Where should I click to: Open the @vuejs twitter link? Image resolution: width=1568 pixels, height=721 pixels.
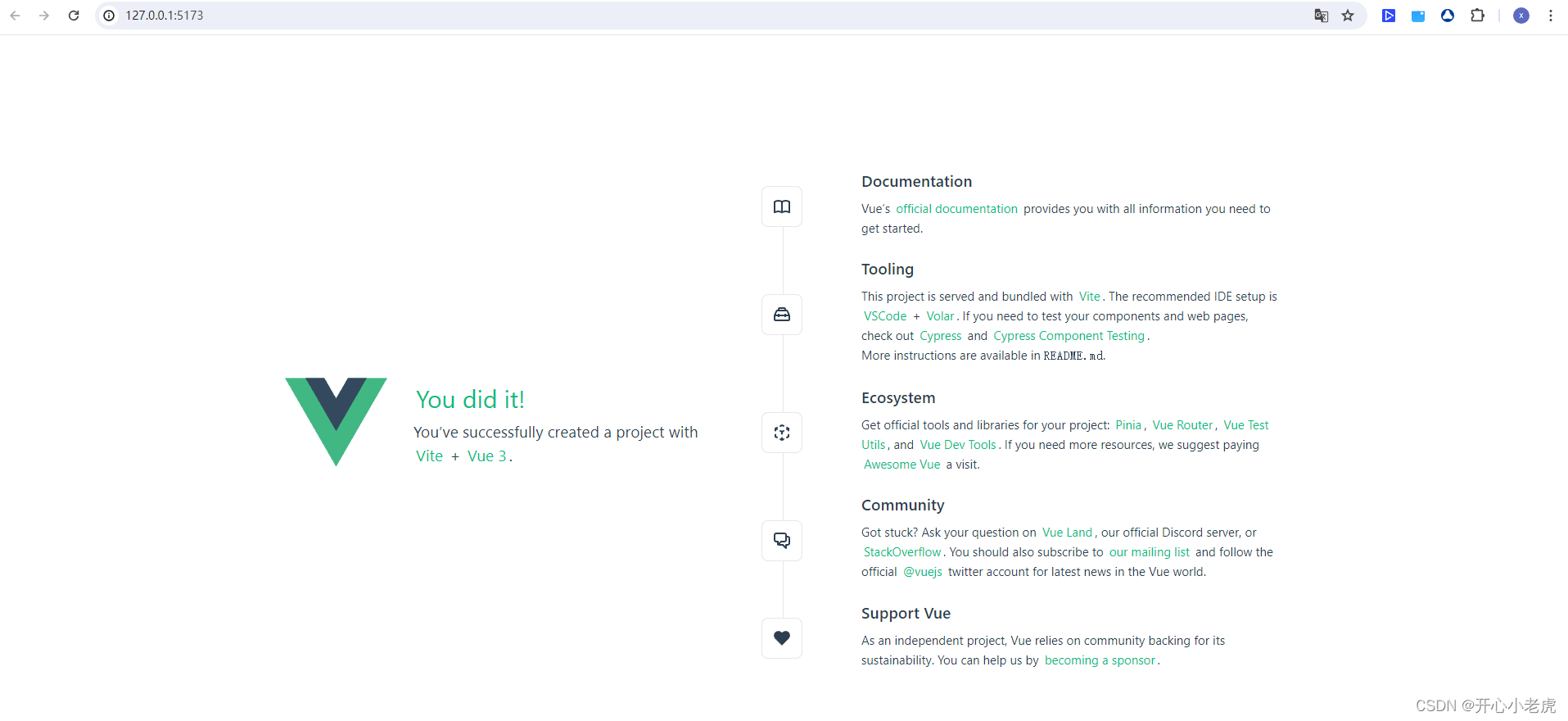tap(923, 572)
